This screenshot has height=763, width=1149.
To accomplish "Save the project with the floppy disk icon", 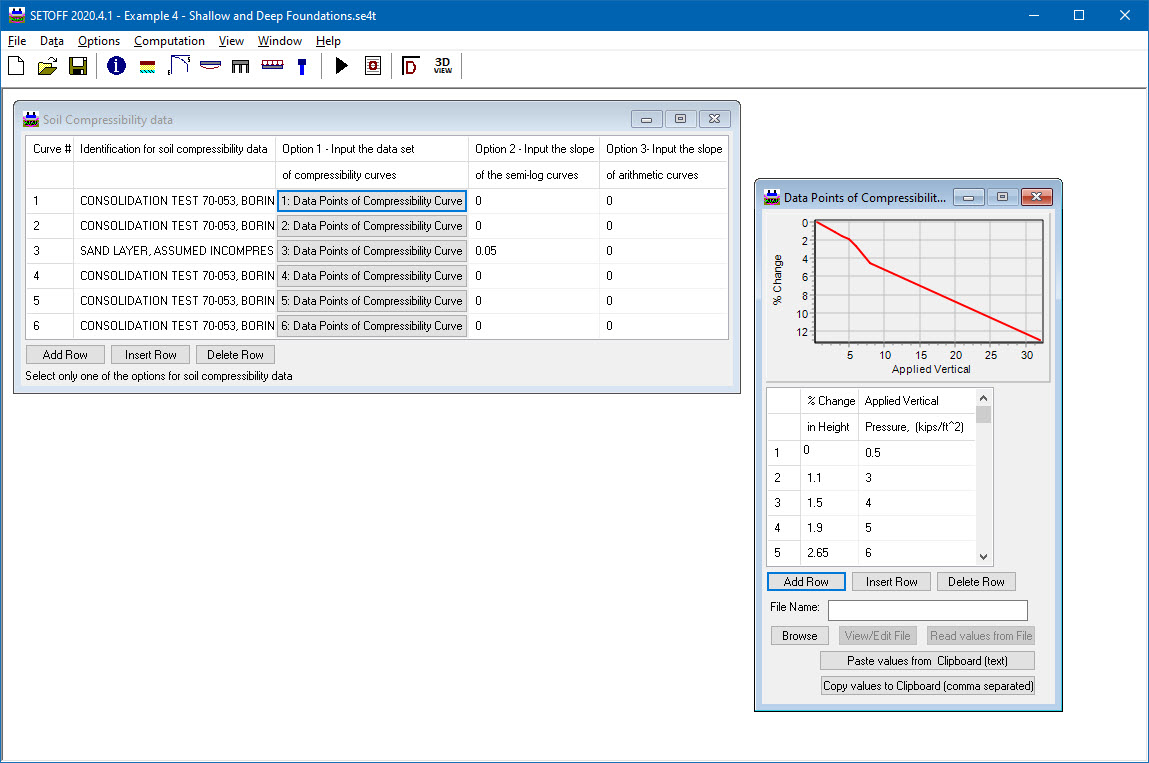I will pyautogui.click(x=78, y=67).
